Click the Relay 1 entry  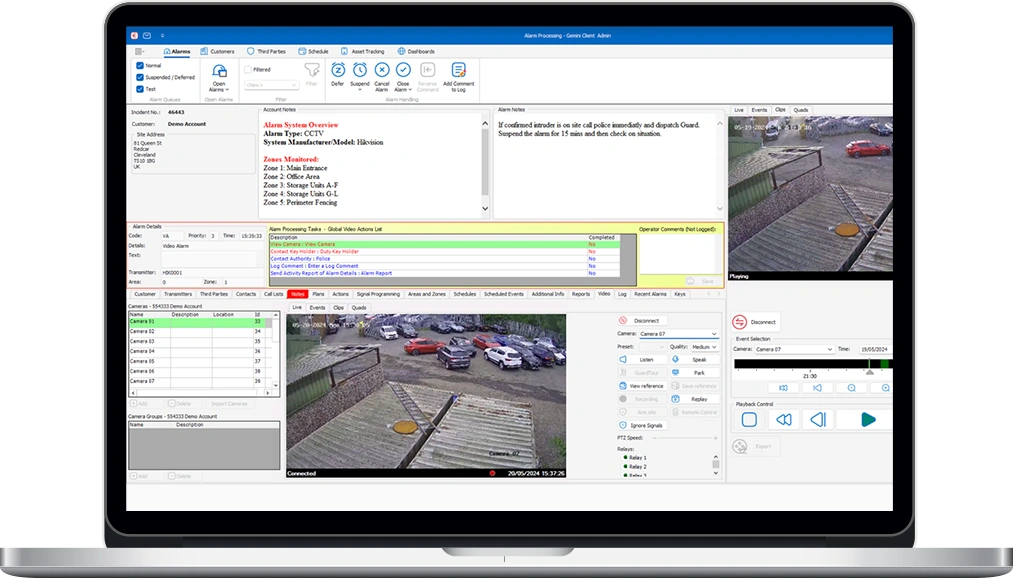(634, 457)
